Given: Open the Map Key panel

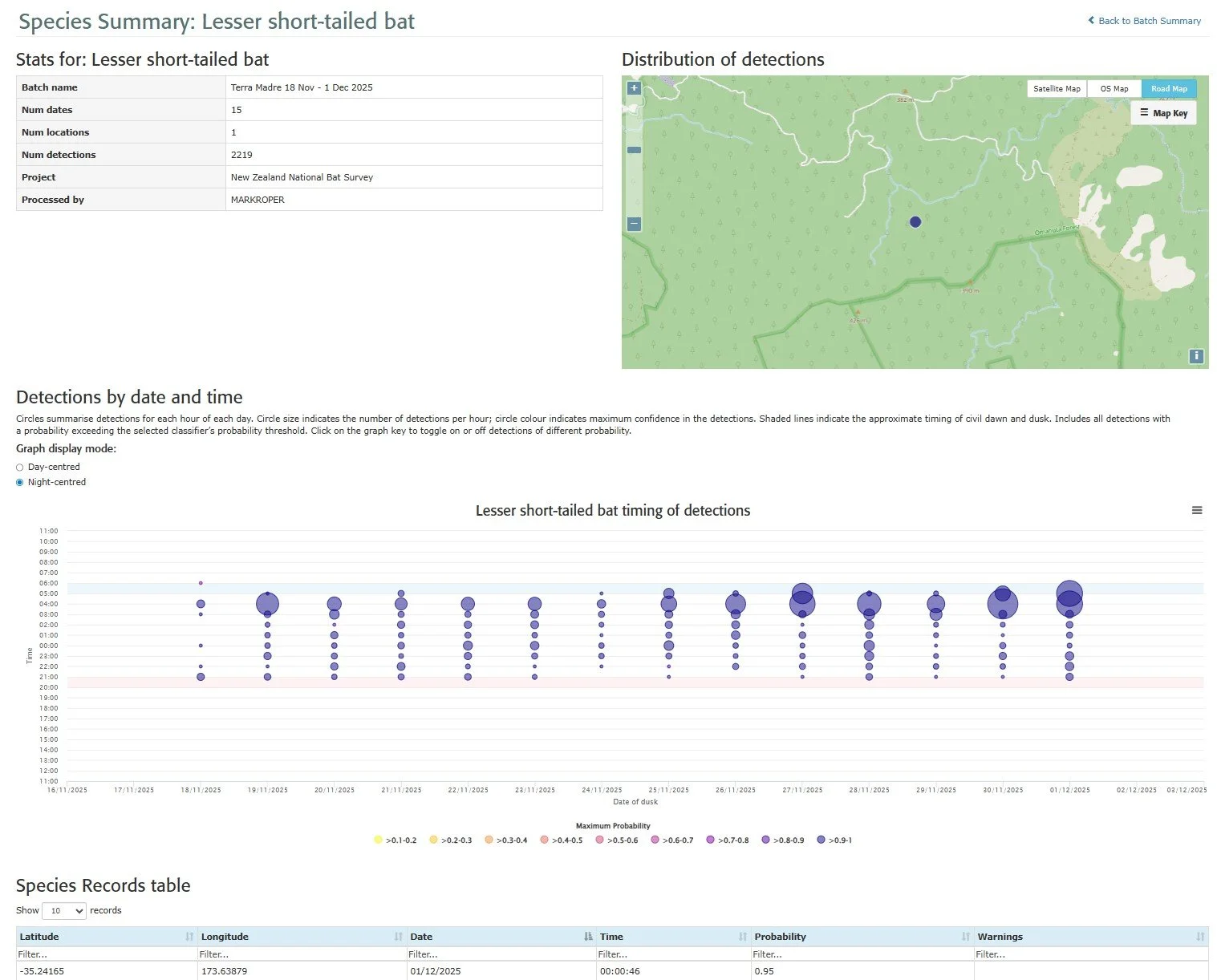Looking at the screenshot, I should (x=1163, y=113).
